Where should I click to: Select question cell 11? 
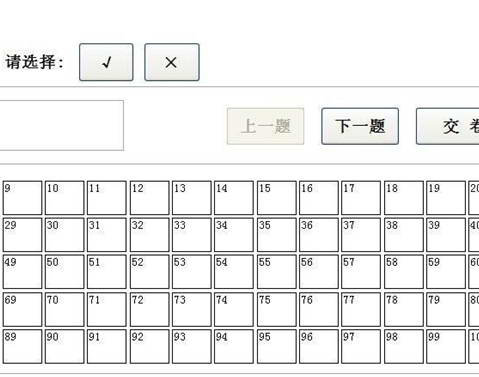pos(107,198)
